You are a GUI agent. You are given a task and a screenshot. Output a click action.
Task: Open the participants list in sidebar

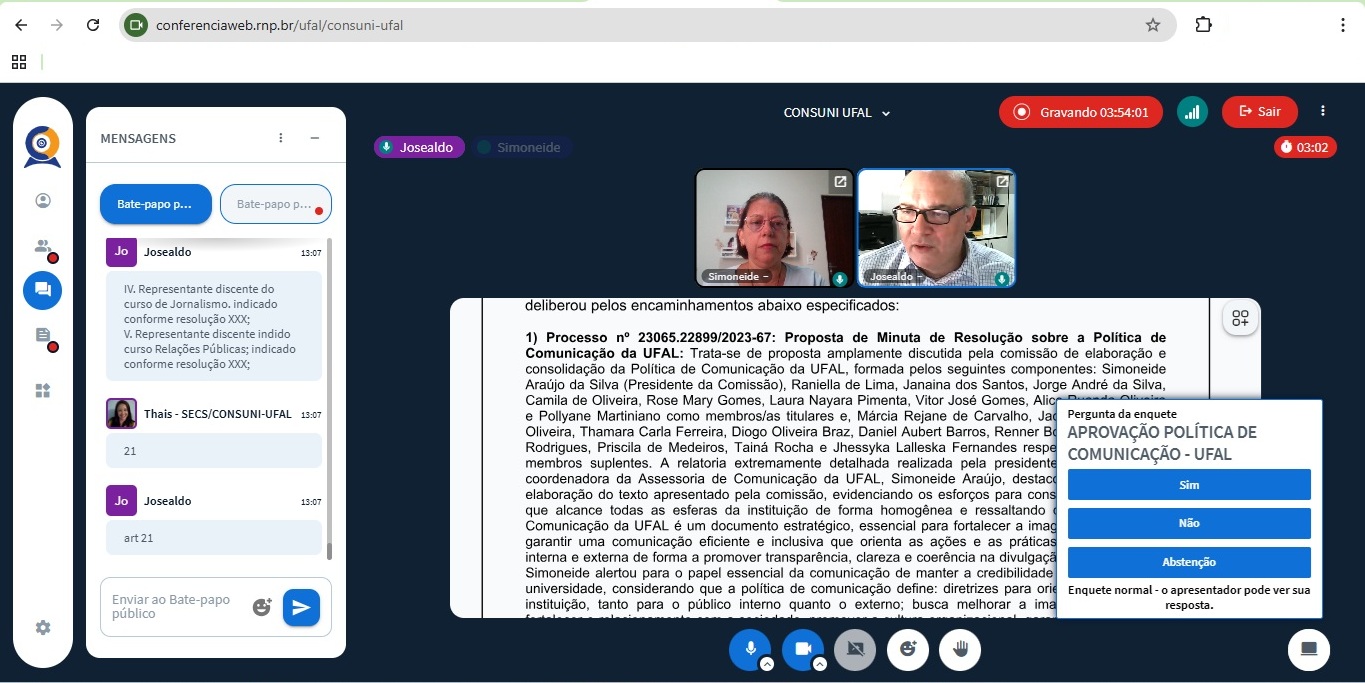click(x=42, y=246)
